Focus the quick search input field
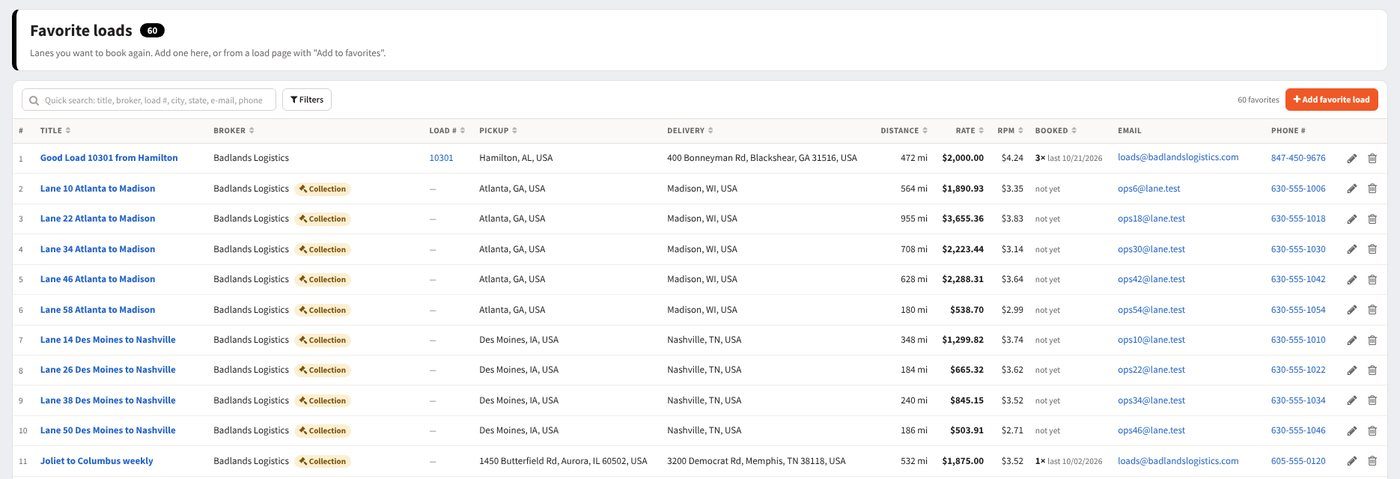Screen dimensions: 1400x479 [149, 100]
